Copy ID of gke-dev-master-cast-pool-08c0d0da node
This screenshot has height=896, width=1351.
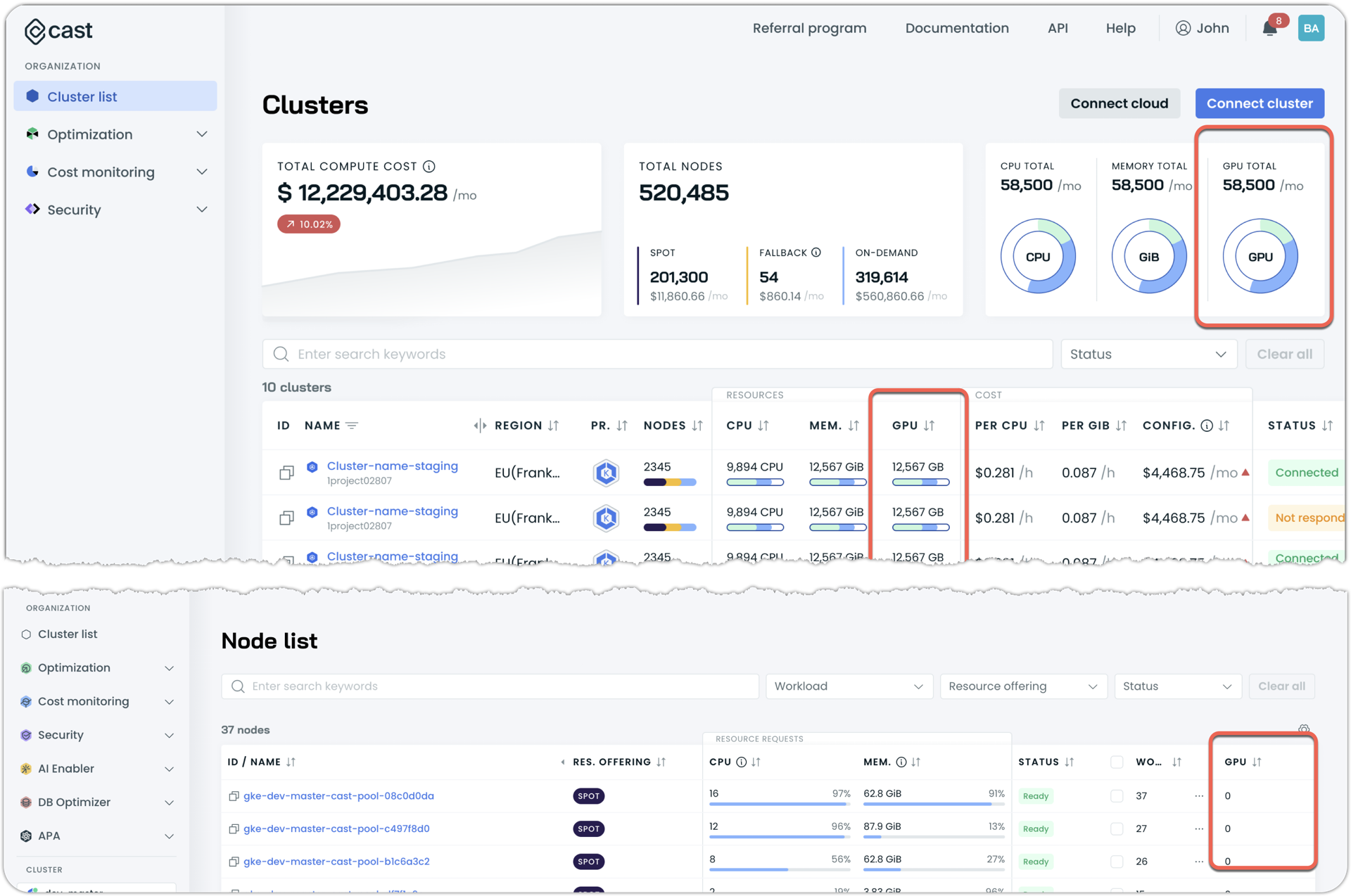pos(234,796)
